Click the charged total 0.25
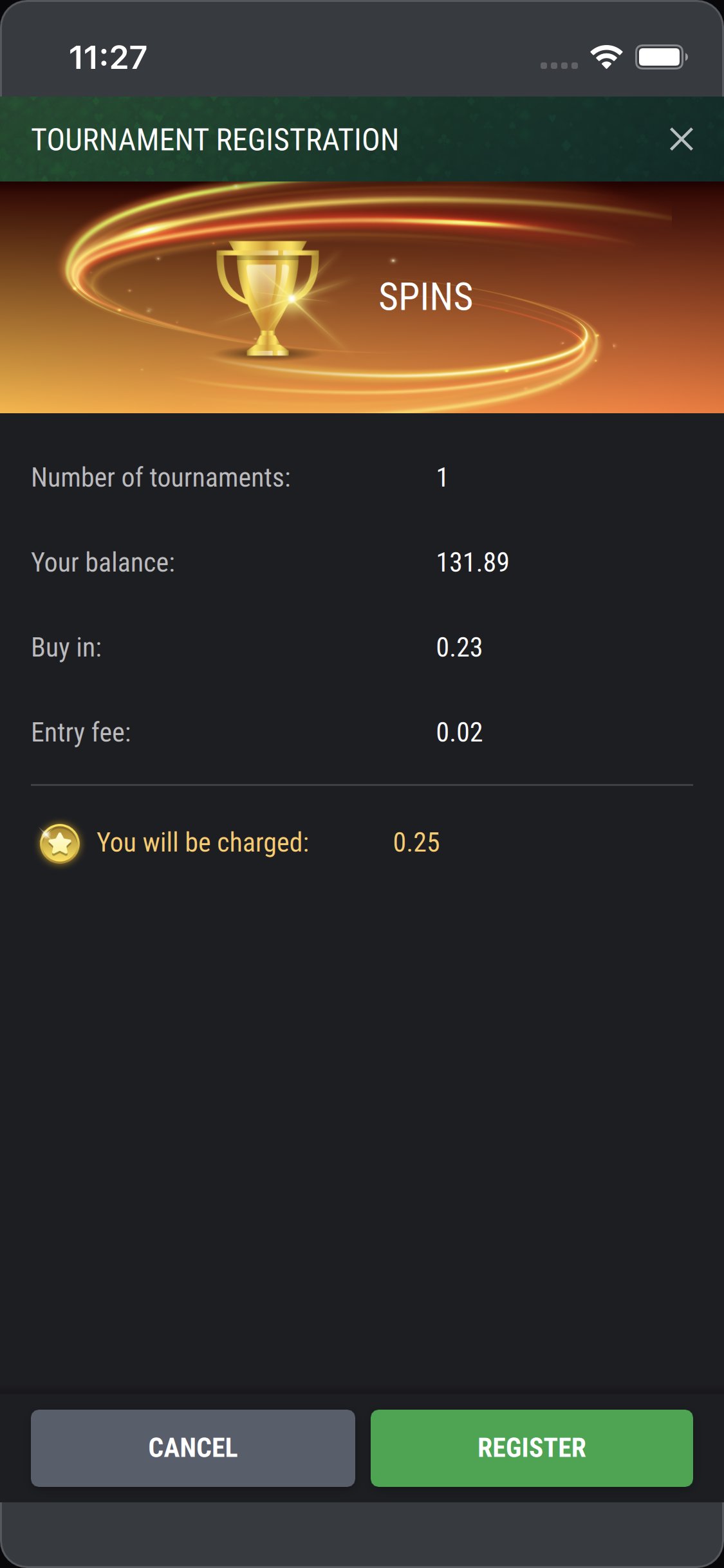The image size is (724, 1568). point(416,843)
